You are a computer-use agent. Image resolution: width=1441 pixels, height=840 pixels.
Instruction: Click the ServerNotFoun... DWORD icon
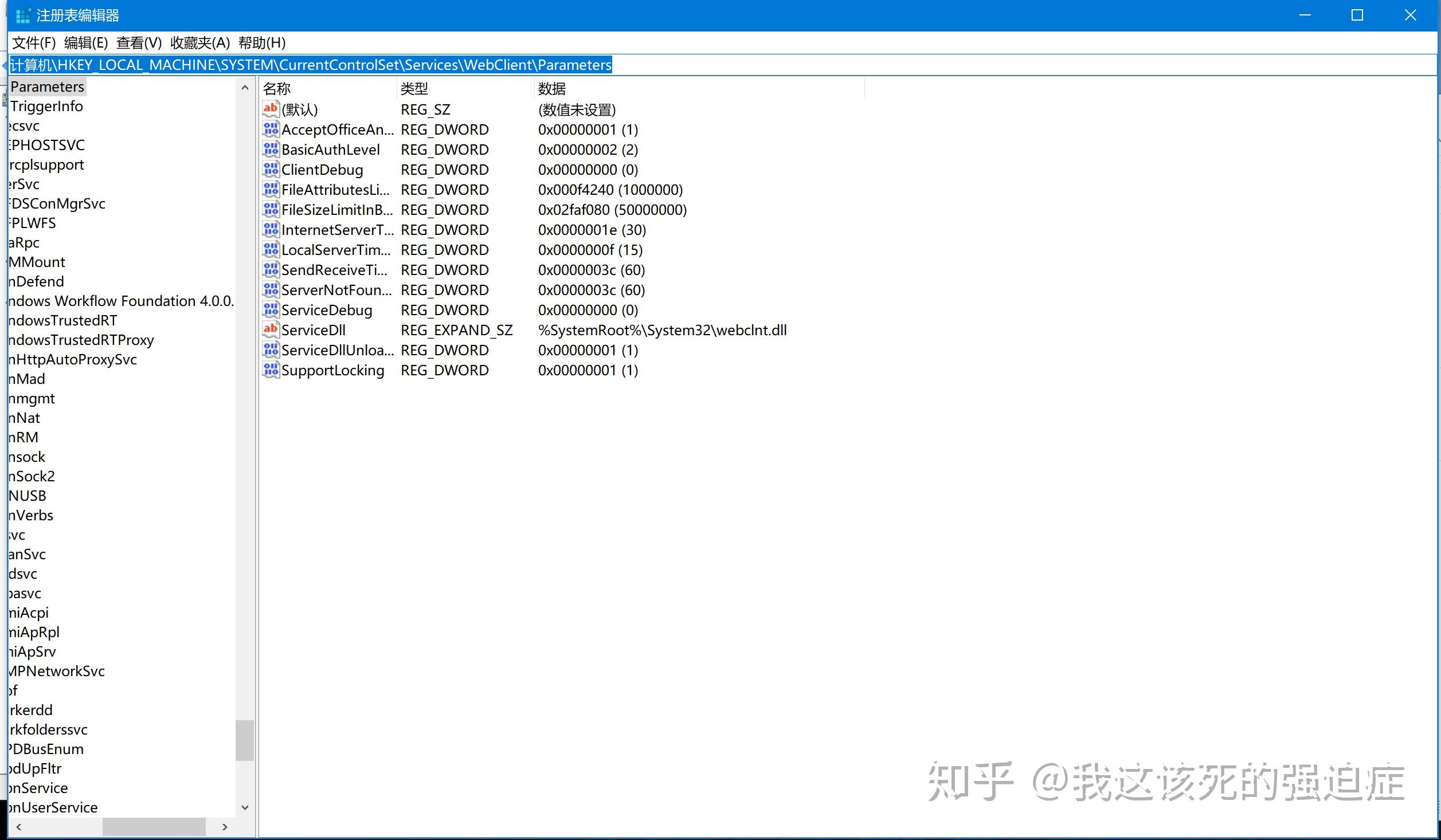click(271, 289)
